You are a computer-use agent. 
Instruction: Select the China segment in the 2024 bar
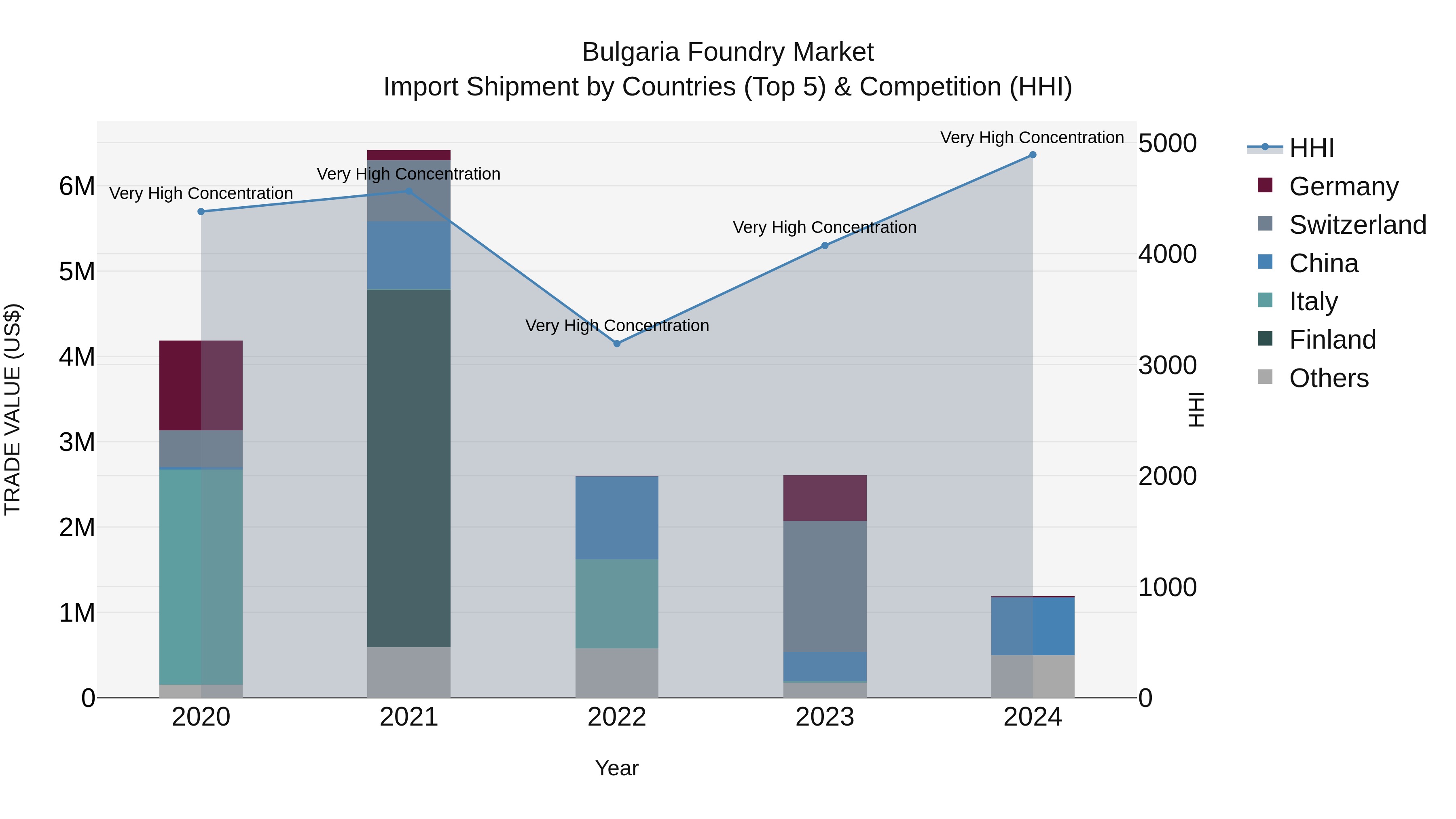coord(1033,626)
